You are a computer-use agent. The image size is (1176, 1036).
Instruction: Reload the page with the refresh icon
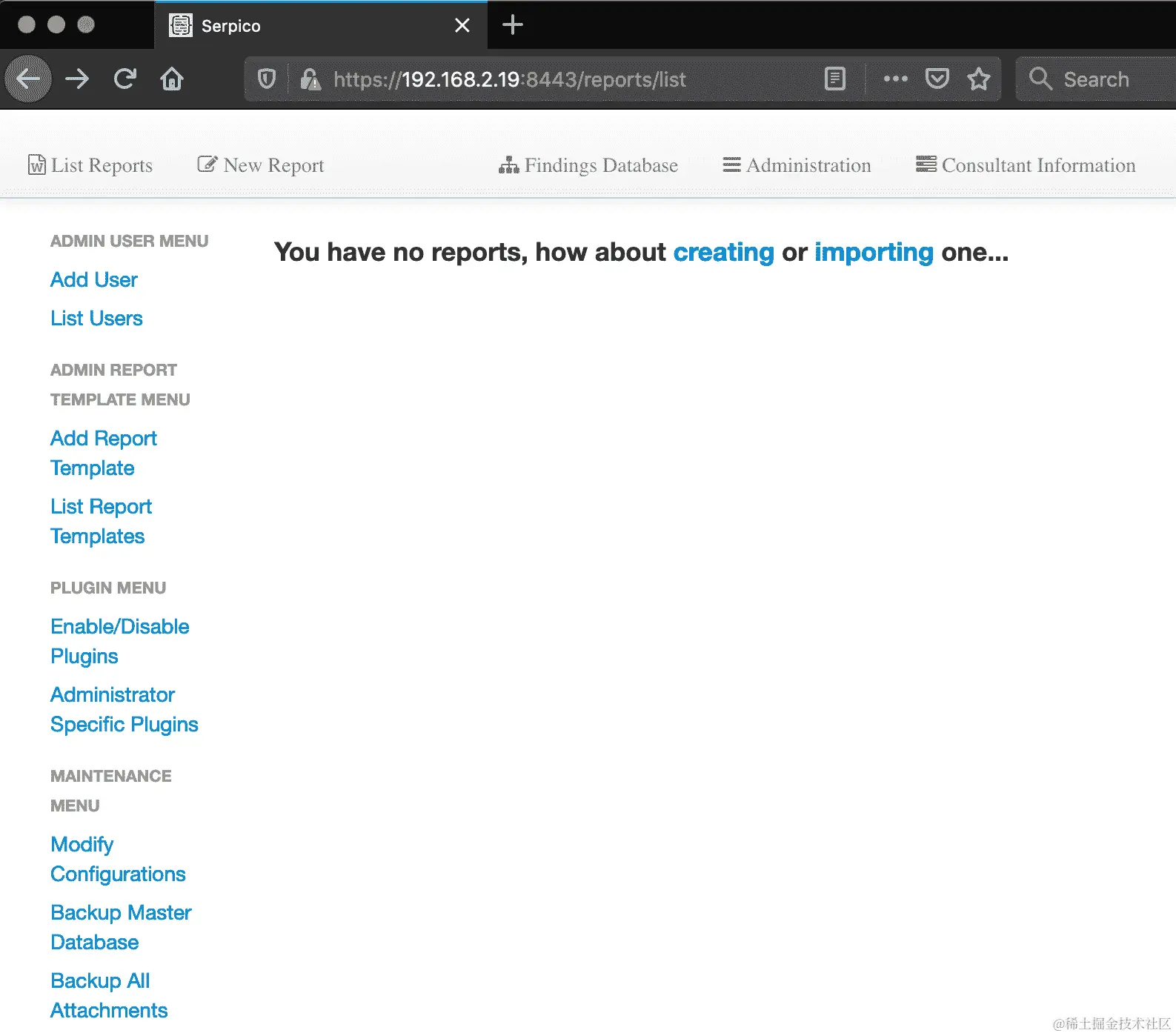[124, 79]
